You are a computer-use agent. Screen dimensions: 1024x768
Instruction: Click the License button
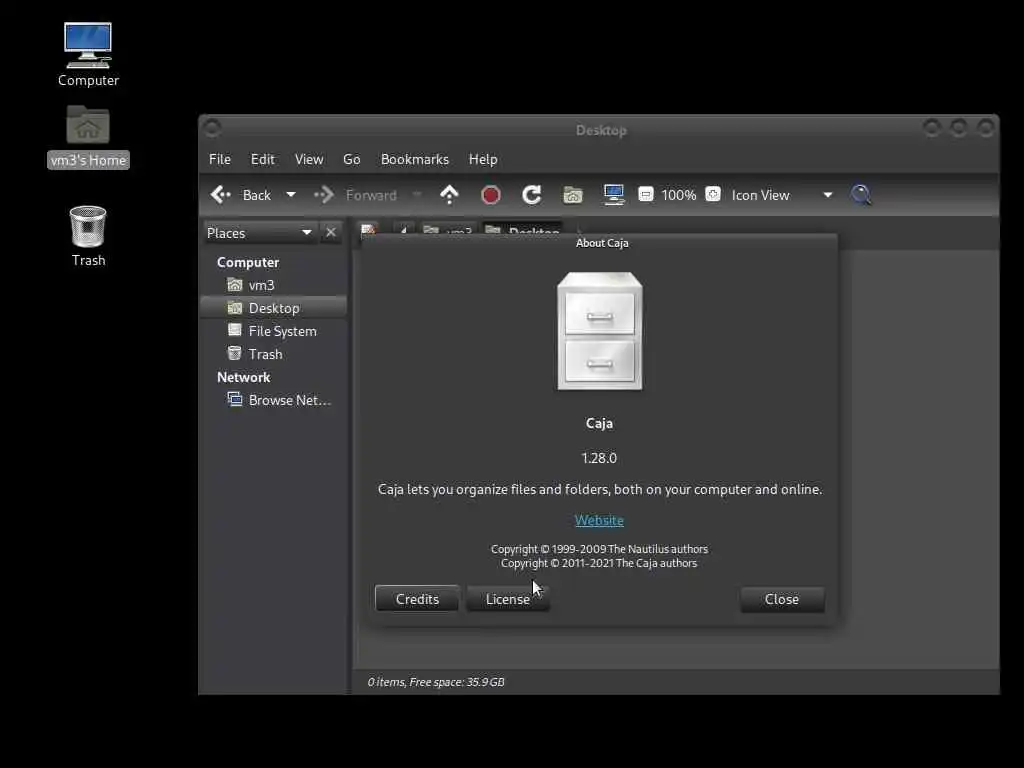[x=507, y=599]
